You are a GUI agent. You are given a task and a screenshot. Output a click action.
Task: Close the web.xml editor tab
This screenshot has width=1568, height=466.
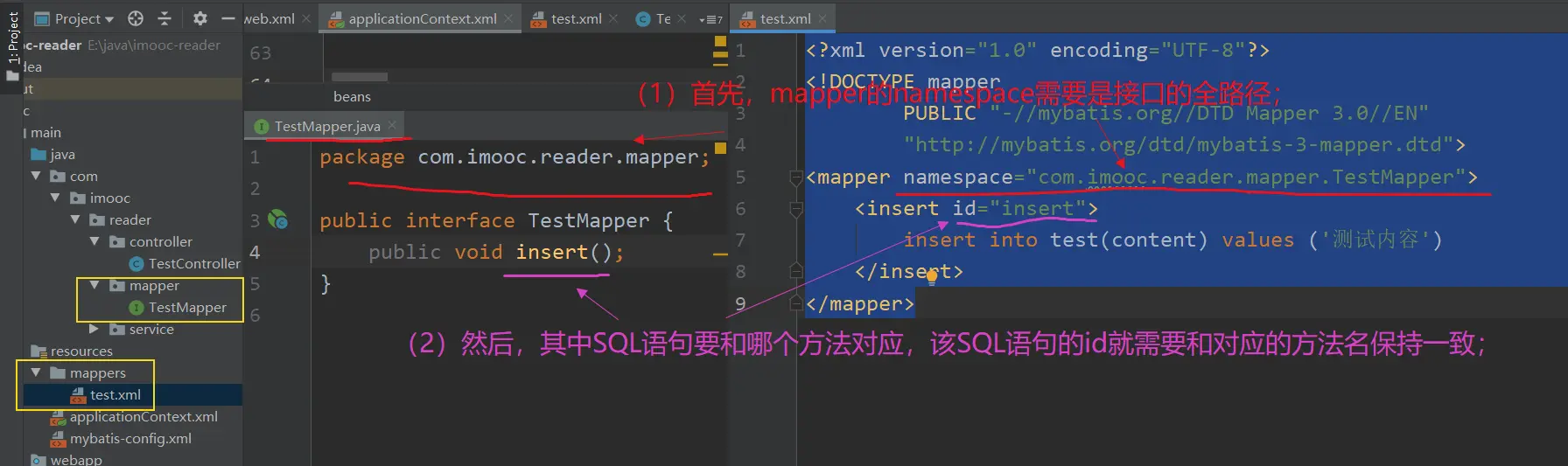click(306, 18)
